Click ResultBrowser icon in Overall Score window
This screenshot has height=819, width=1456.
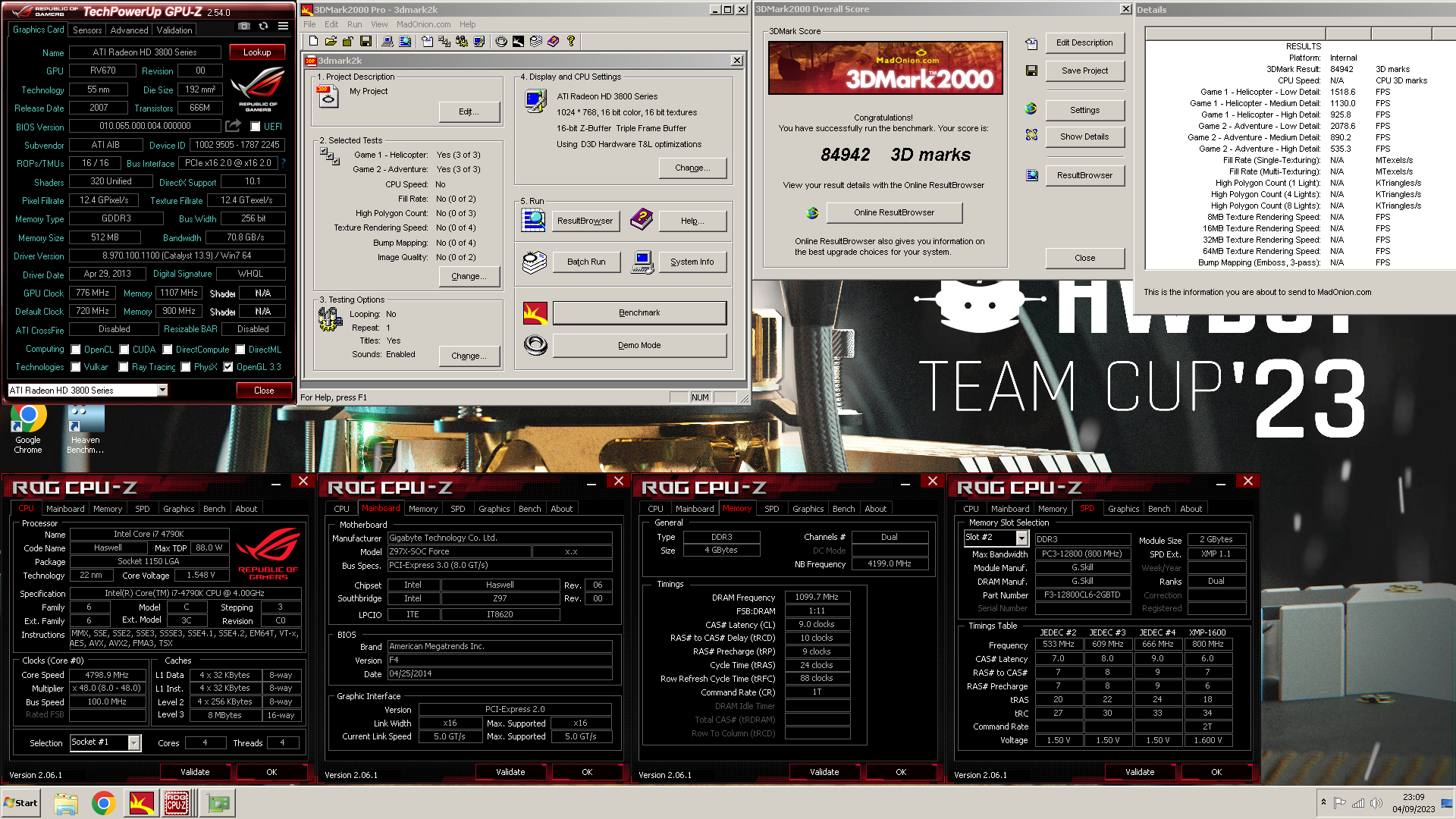1032,175
